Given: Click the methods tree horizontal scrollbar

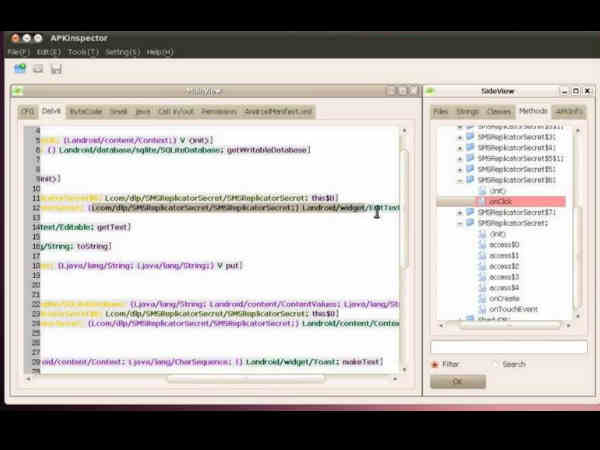Looking at the screenshot, I should tap(509, 326).
